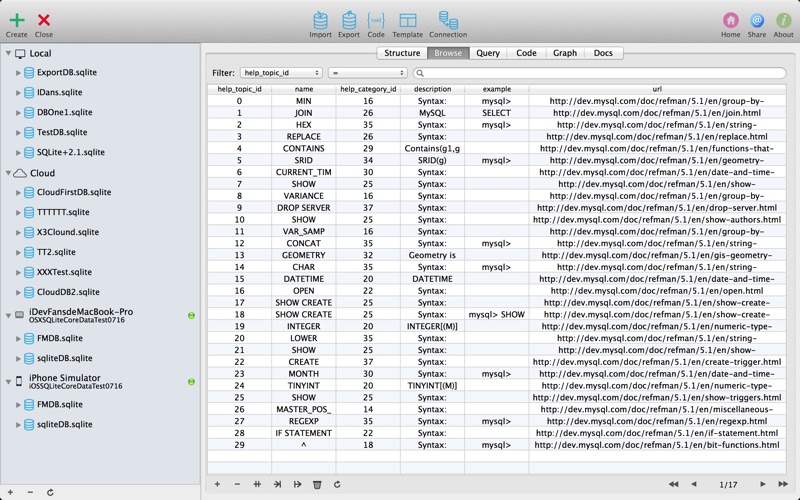Expand the IDans.sqlite database
This screenshot has height=500, width=800.
18,93
